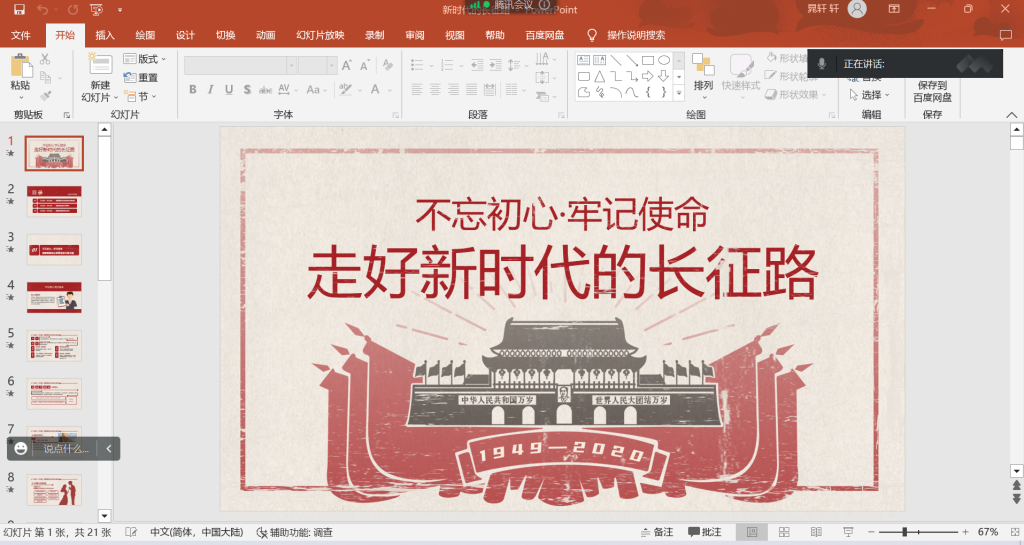The image size is (1024, 545).
Task: Expand the Section (节) dropdown
Action: 140,97
